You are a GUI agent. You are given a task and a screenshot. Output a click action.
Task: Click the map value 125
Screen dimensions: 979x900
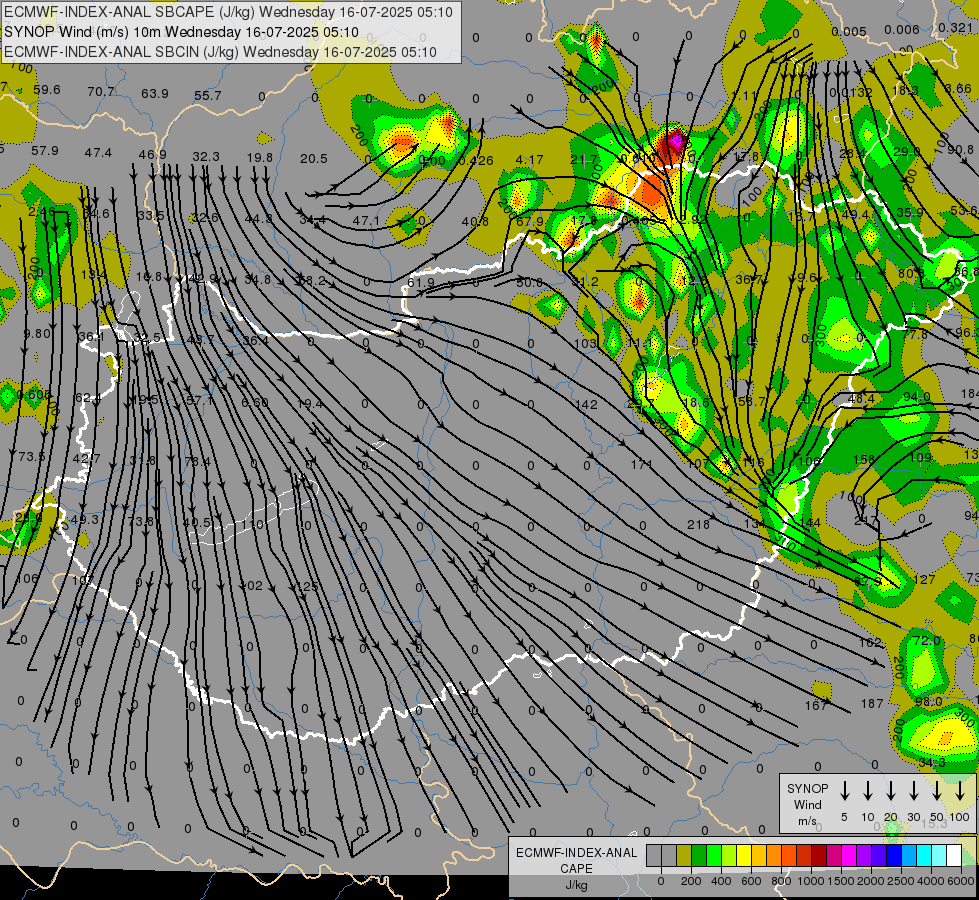tap(307, 586)
